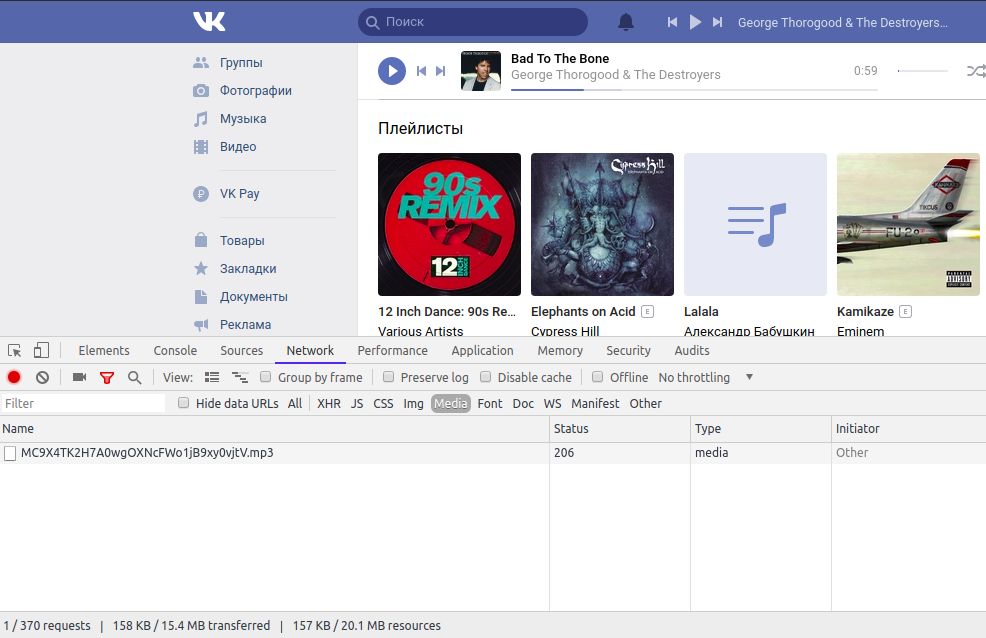Screen dimensions: 986x638
Task: Open the Memory tab
Action: click(x=560, y=351)
